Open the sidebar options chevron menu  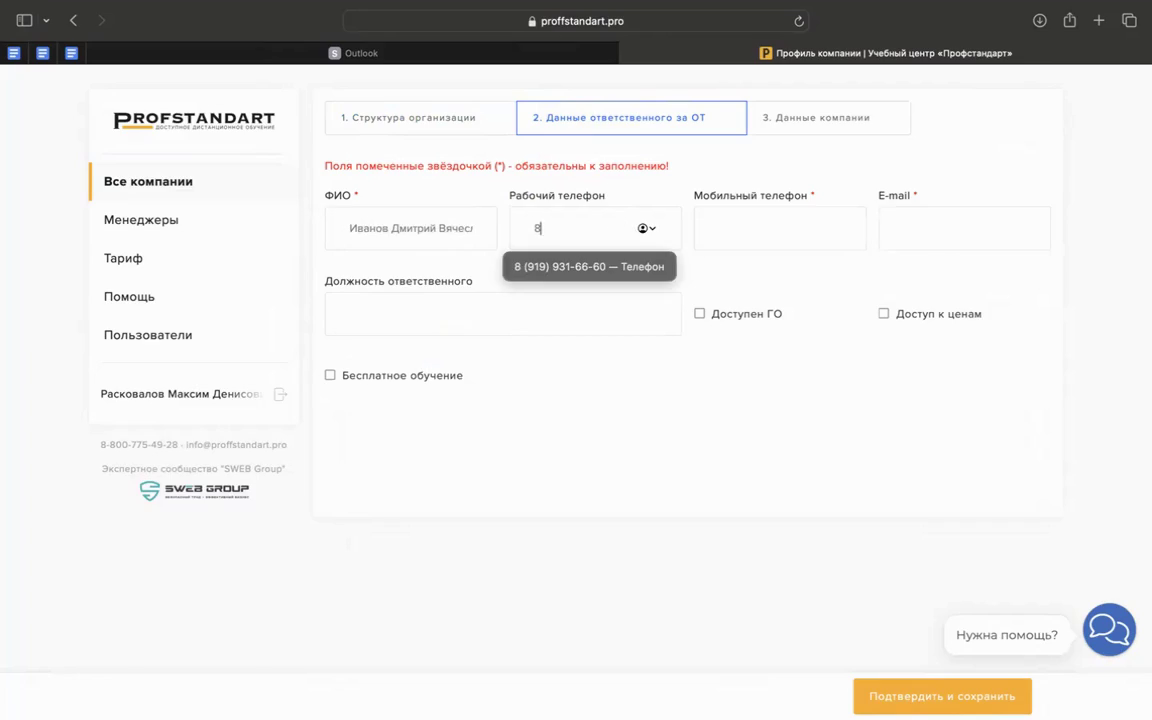pyautogui.click(x=46, y=21)
